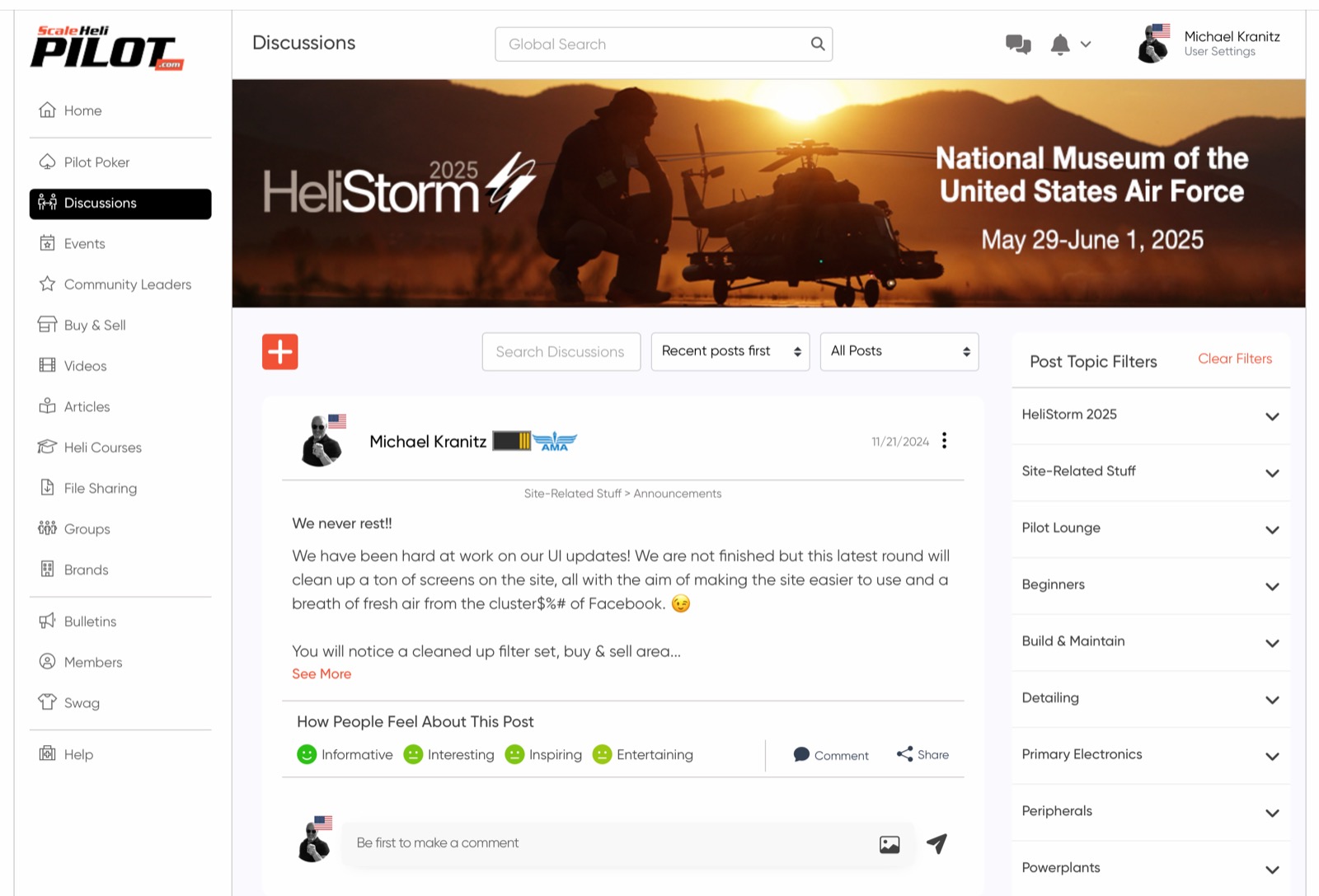1319x896 pixels.
Task: Click the Community Leaders star icon
Action: pos(47,284)
